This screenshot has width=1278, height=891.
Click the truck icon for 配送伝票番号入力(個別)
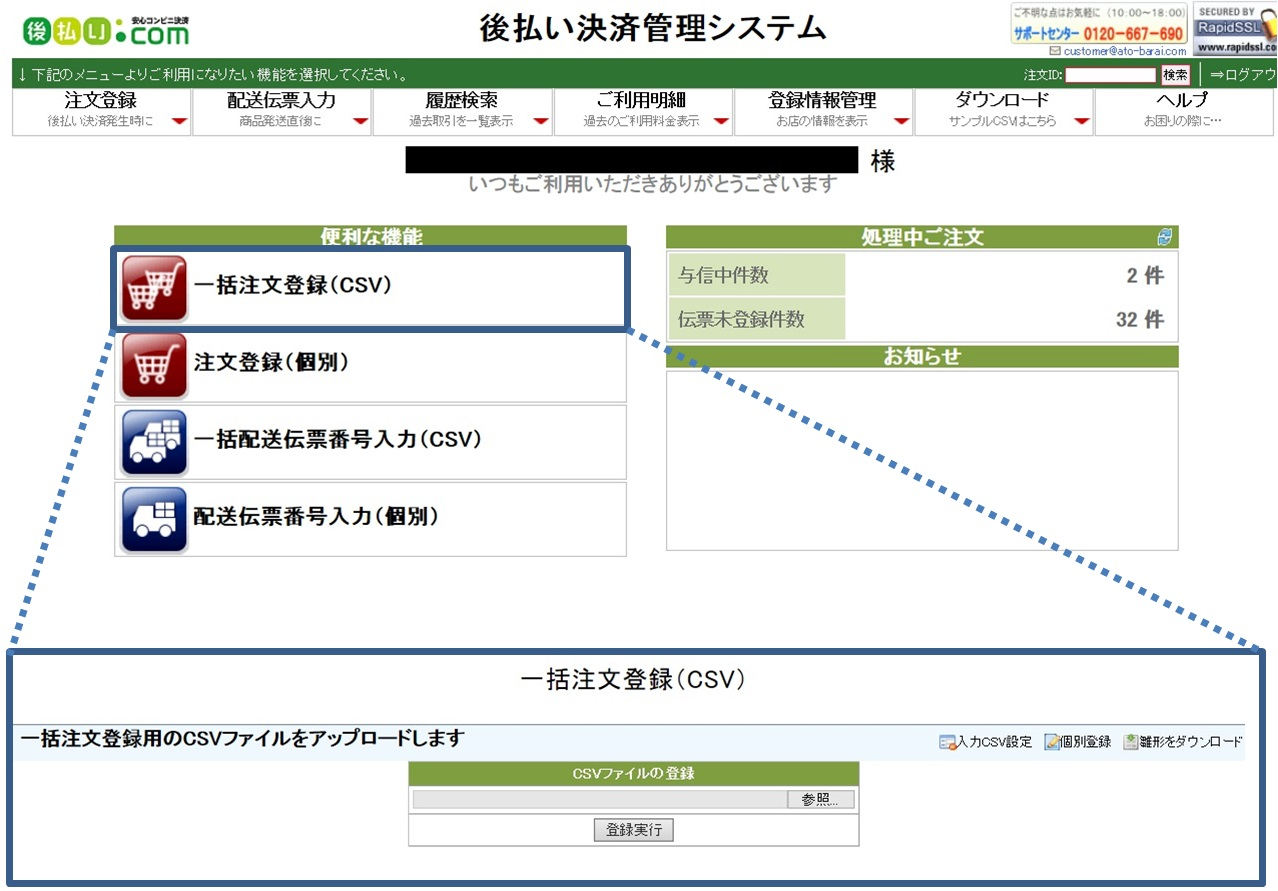click(154, 519)
